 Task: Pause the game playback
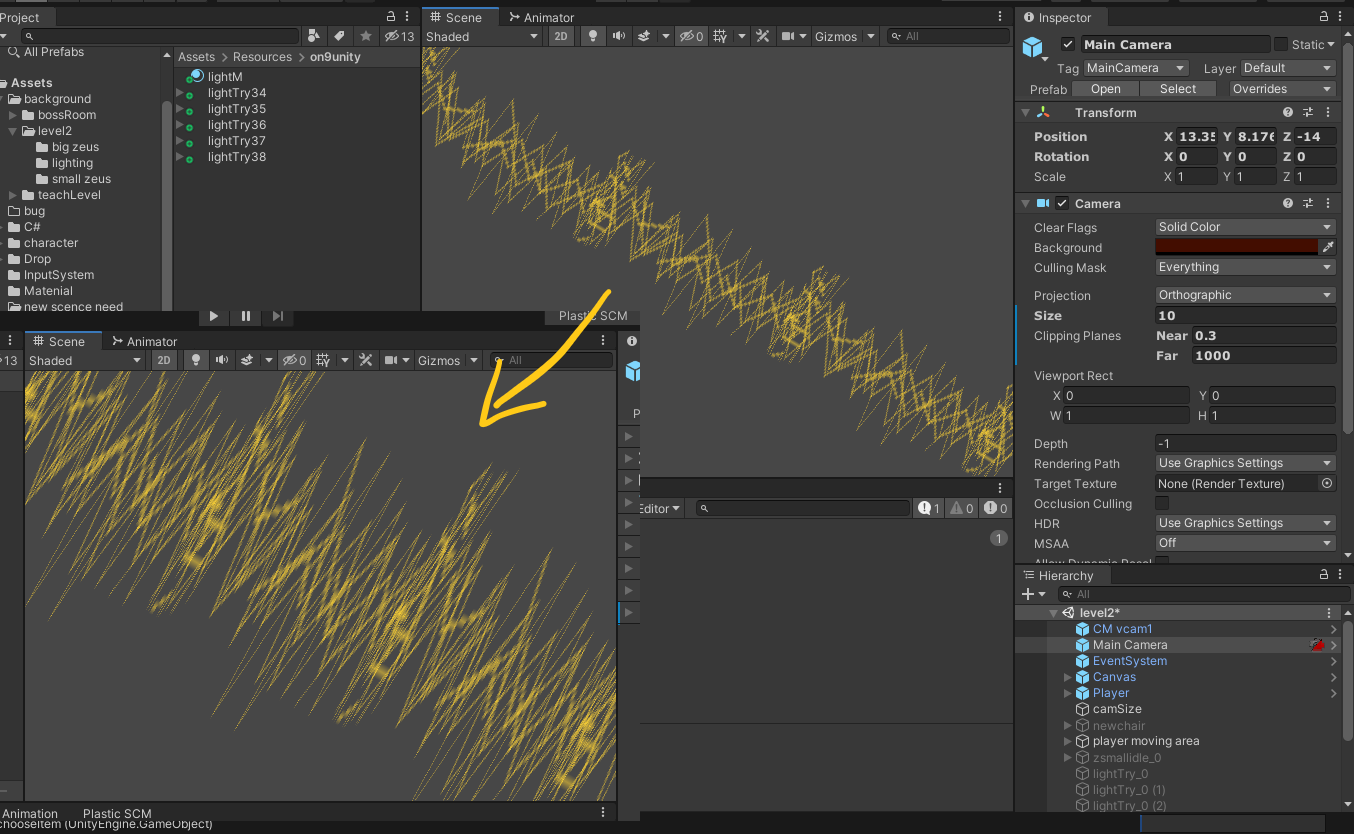click(246, 316)
